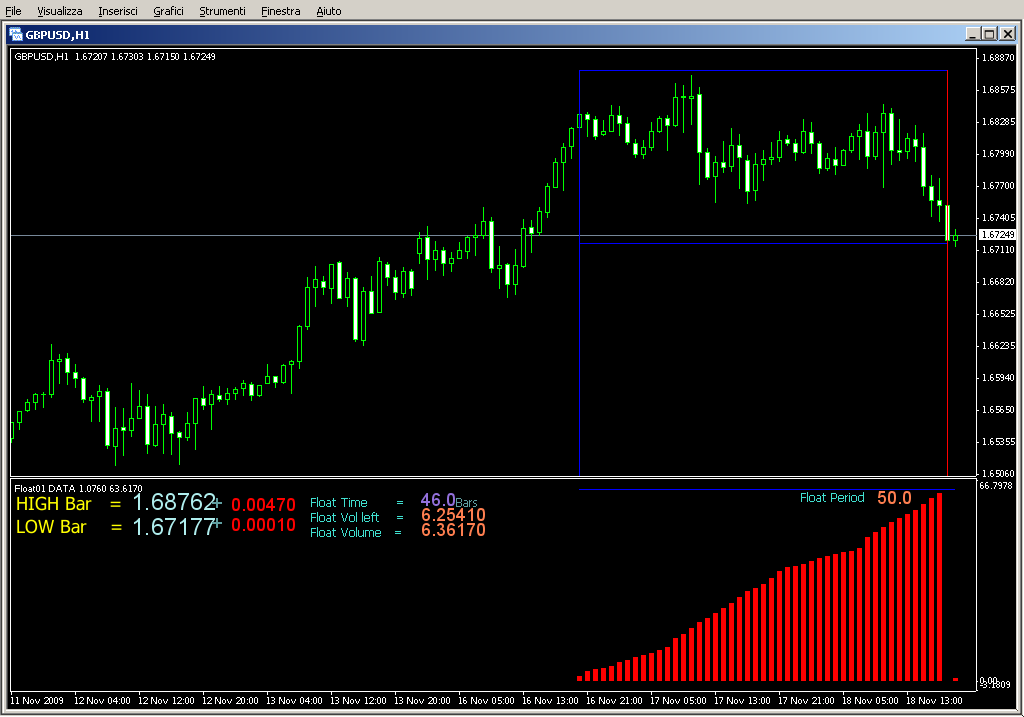1024x717 pixels.
Task: Click the current price label 1.67249
Action: (997, 234)
